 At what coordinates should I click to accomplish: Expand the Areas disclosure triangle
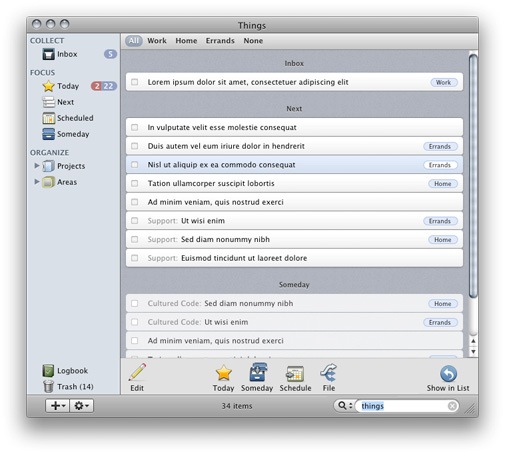tap(37, 182)
